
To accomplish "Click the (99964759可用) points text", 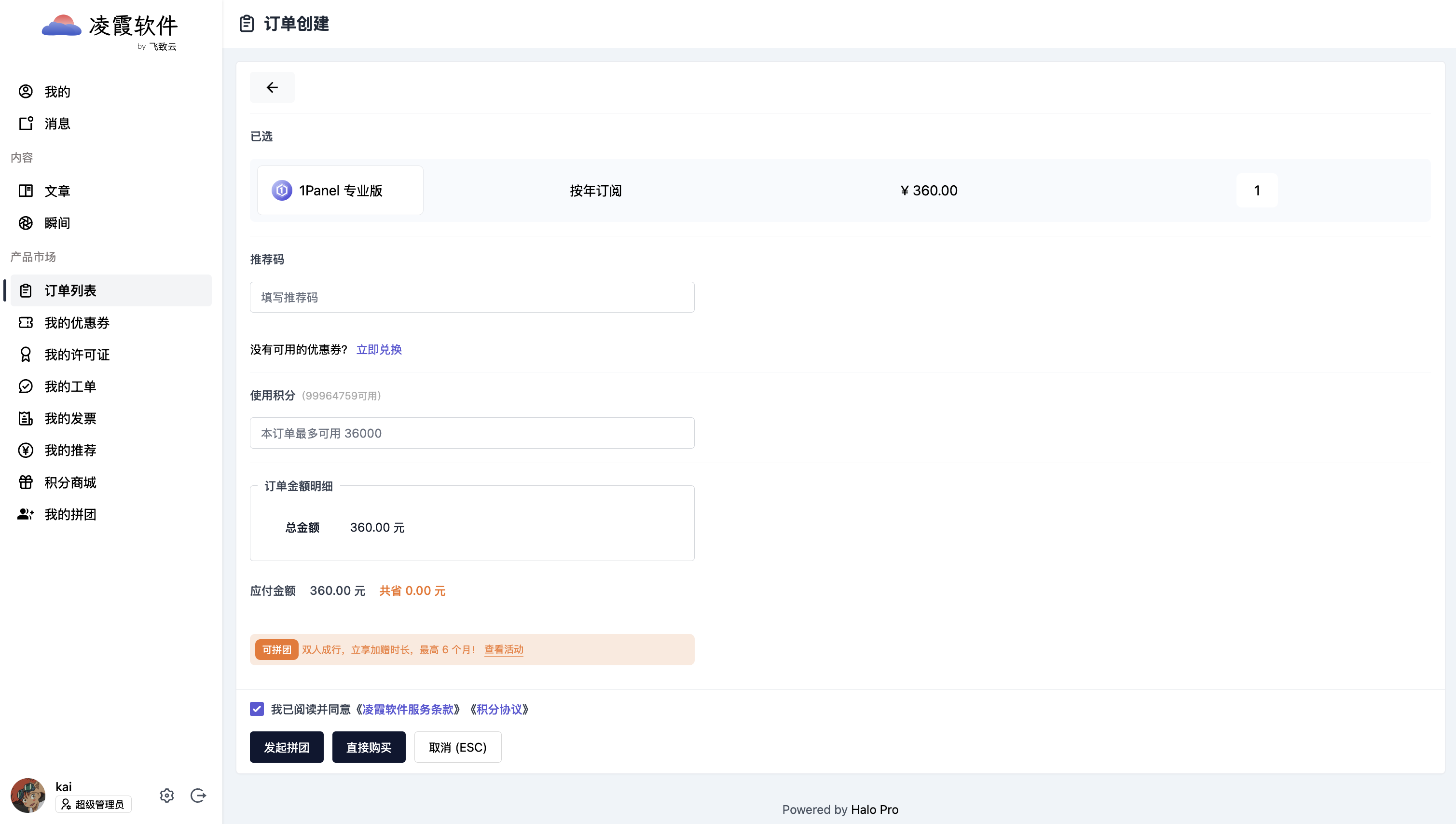I will coord(341,396).
